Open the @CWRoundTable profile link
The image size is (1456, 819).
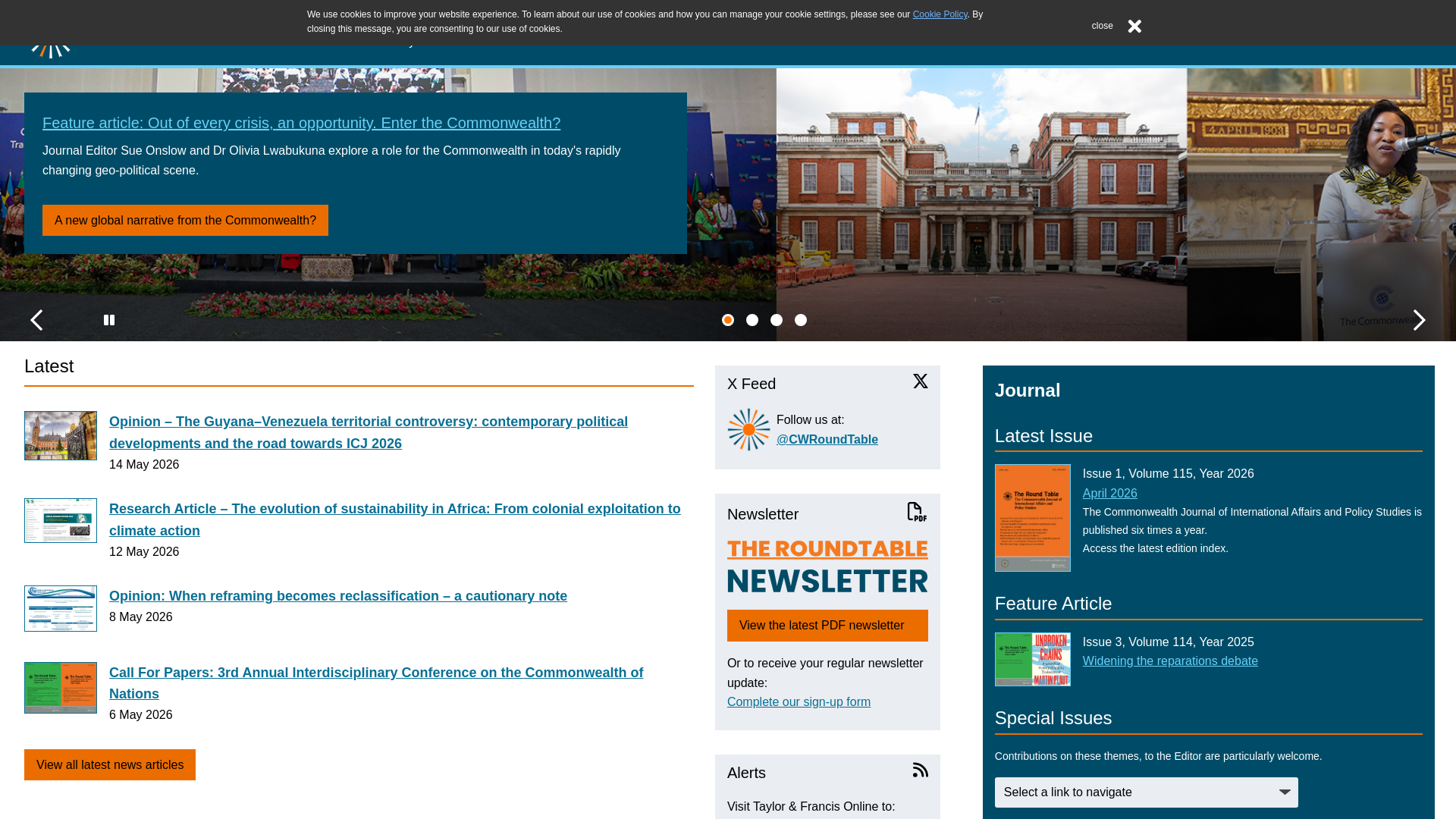pos(827,440)
